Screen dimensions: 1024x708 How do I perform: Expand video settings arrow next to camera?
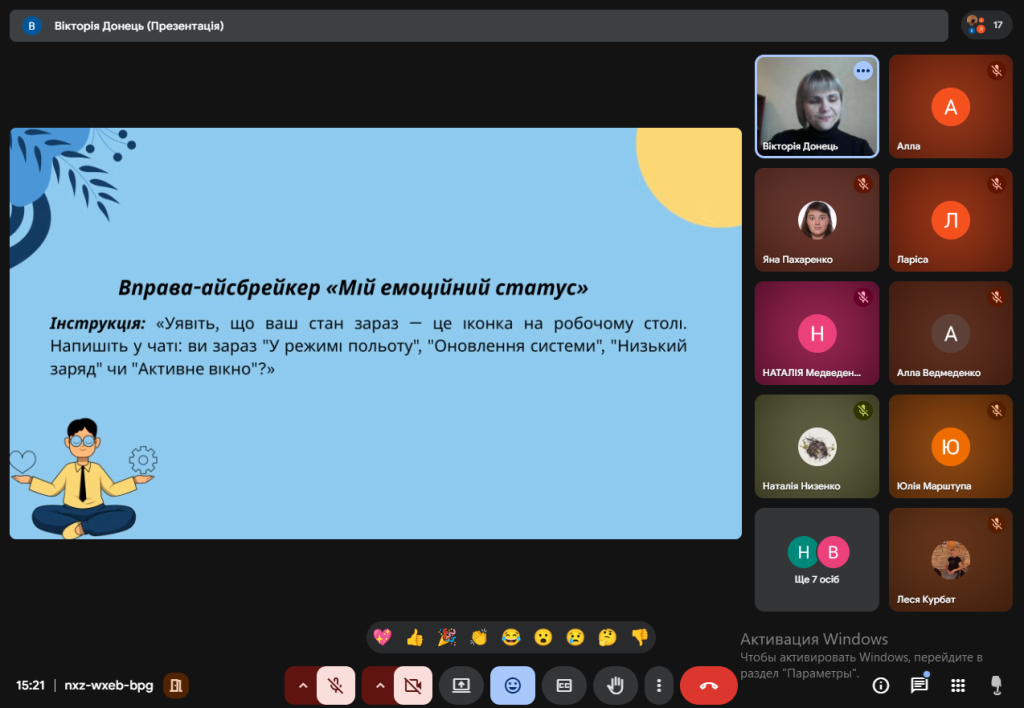(380, 686)
